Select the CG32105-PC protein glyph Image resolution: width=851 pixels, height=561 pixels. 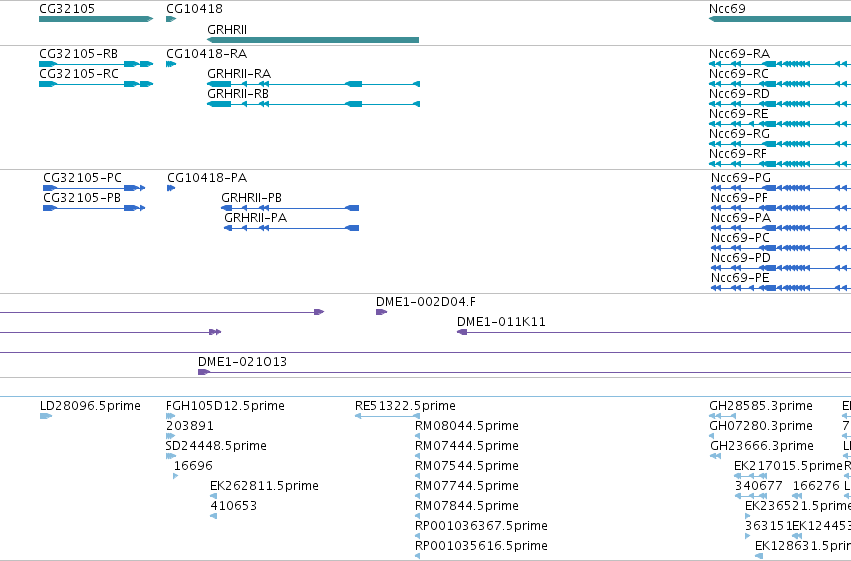[x=94, y=188]
